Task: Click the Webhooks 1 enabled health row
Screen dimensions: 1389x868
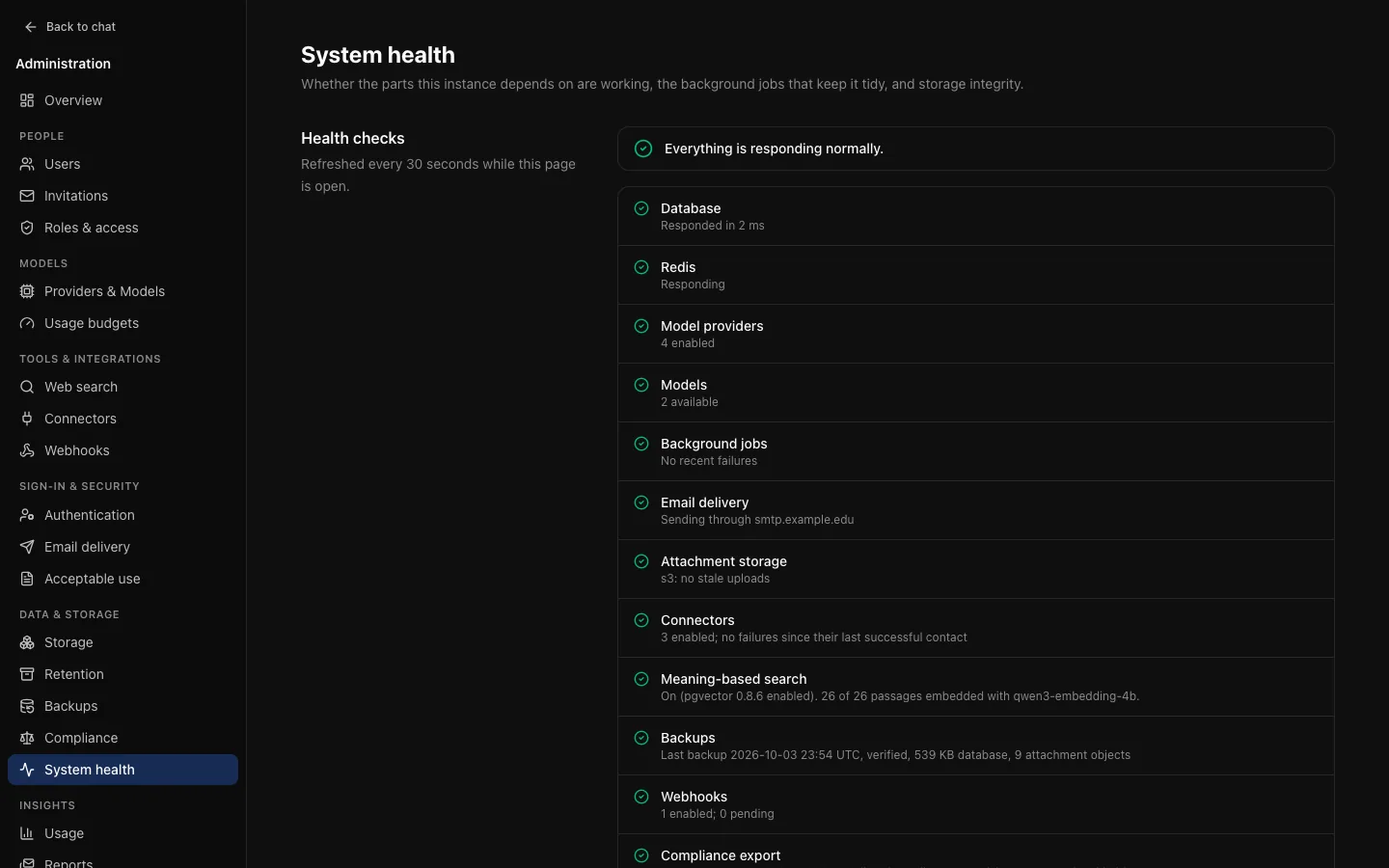Action: [x=976, y=804]
